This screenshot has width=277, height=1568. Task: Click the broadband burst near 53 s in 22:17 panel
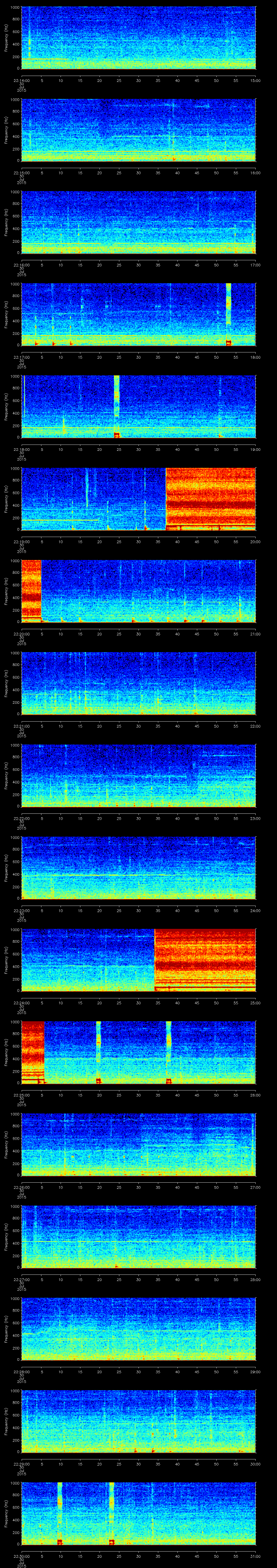pos(228,315)
